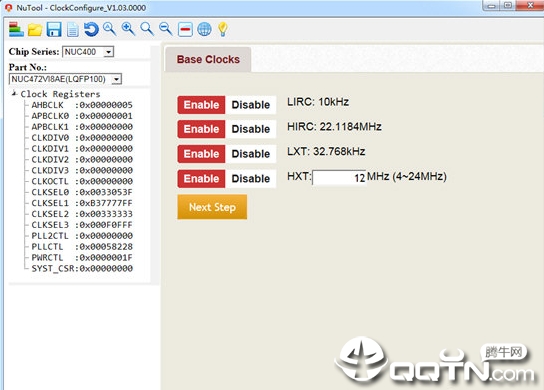Image resolution: width=544 pixels, height=390 pixels.
Task: Click the 'LXT: 32.768kHz' label
Action: pos(326,152)
